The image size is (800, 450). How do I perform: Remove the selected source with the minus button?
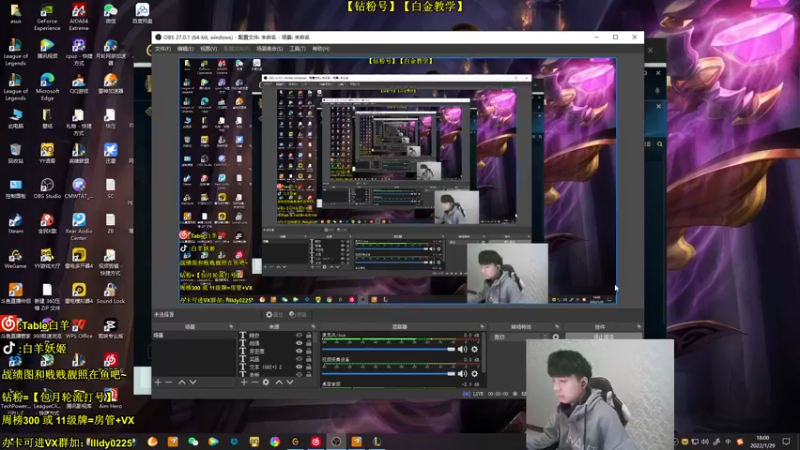(255, 382)
